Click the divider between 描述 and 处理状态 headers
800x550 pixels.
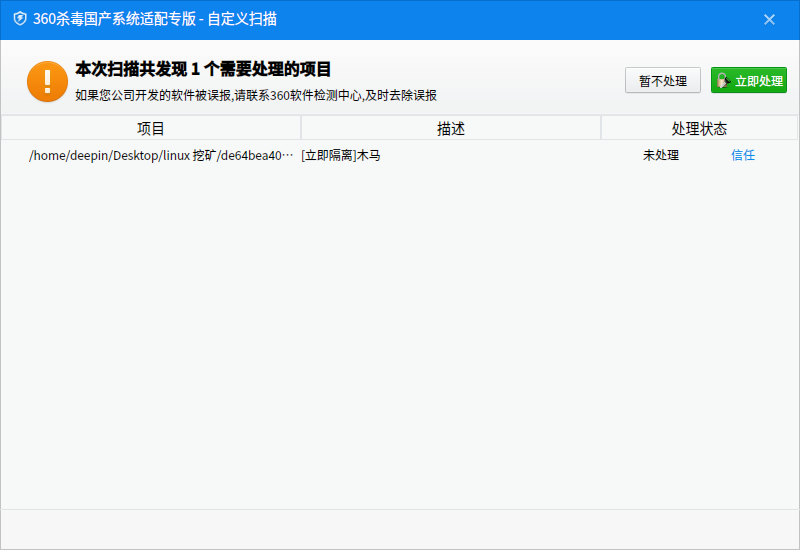coord(601,128)
